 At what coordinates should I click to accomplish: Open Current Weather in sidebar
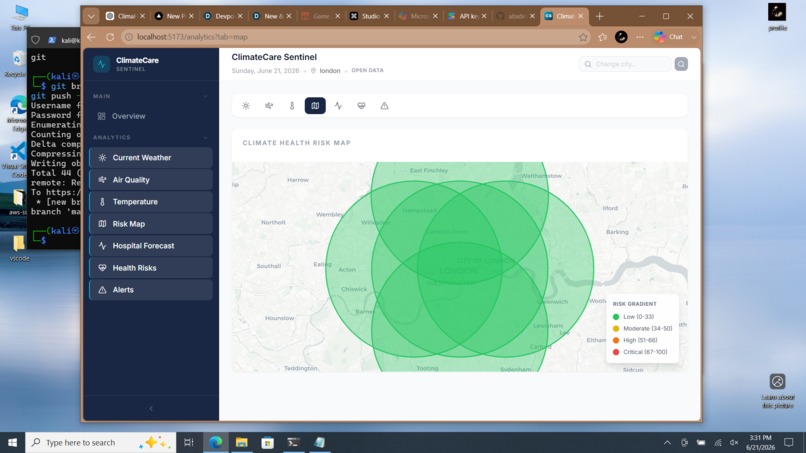151,158
